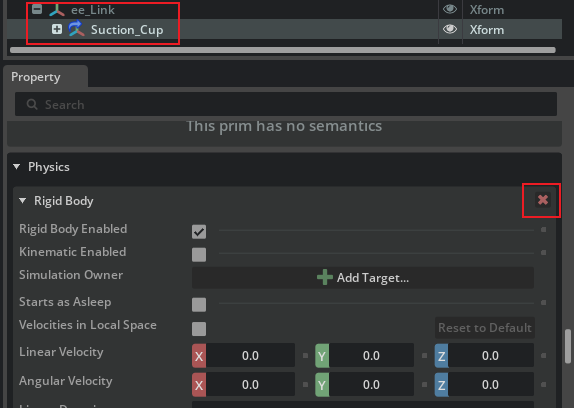Click the blue Z label of Linear Velocity

(x=441, y=356)
